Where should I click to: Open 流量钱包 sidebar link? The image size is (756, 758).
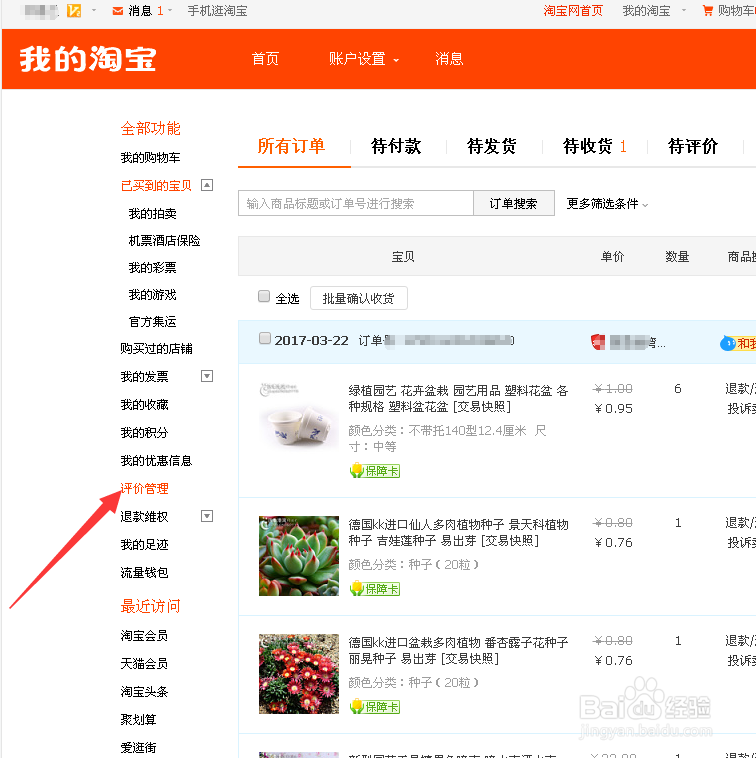point(145,573)
